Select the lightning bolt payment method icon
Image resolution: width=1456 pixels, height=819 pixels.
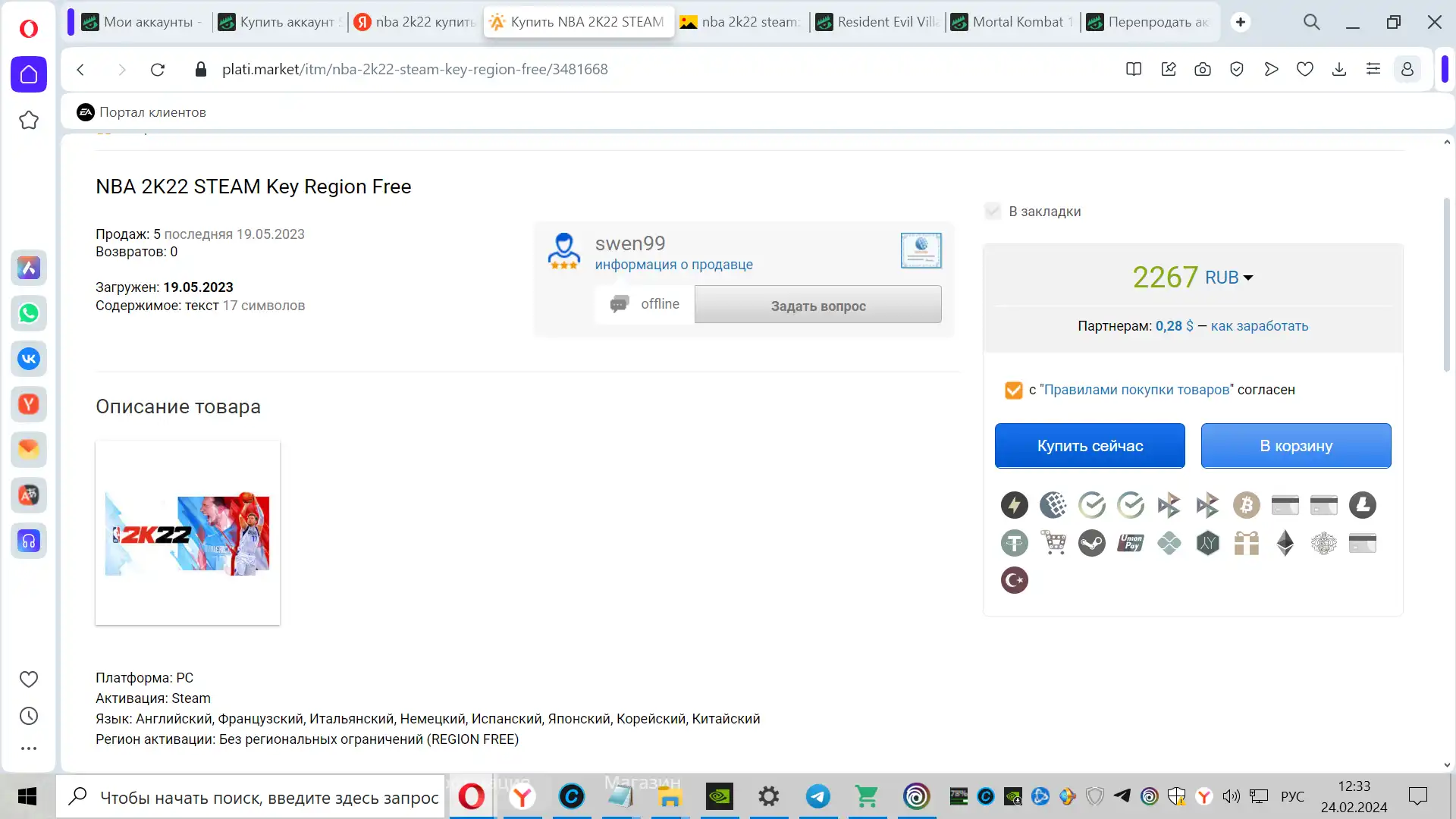1014,505
